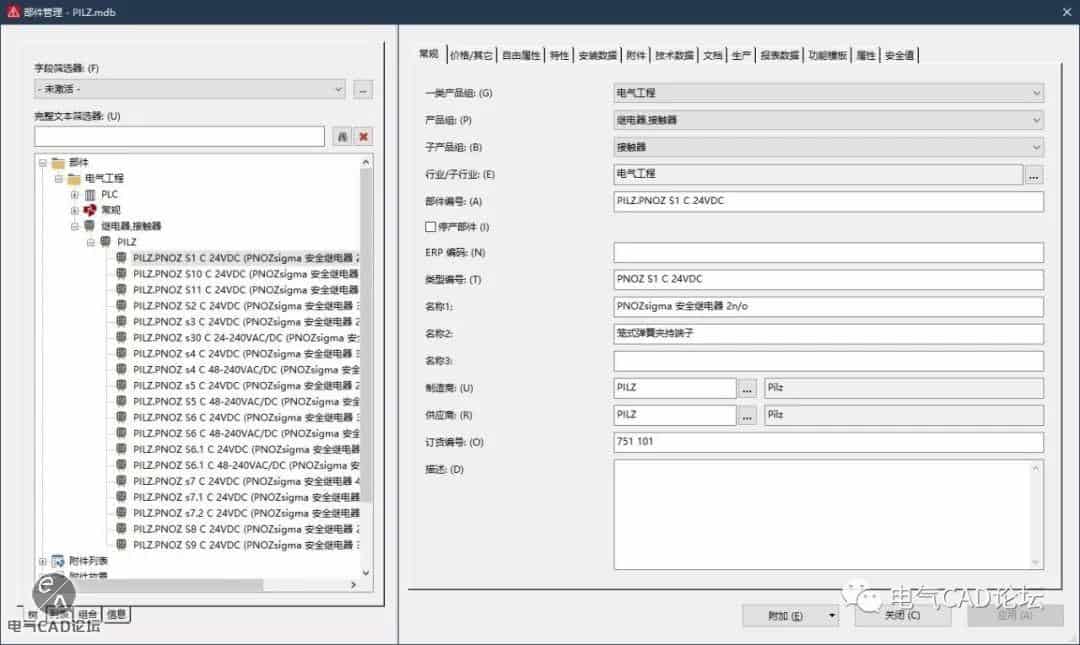
Task: Click the icon of PILZ.PNOZ S6.1 C 48-240VAC/DC
Action: [x=121, y=465]
